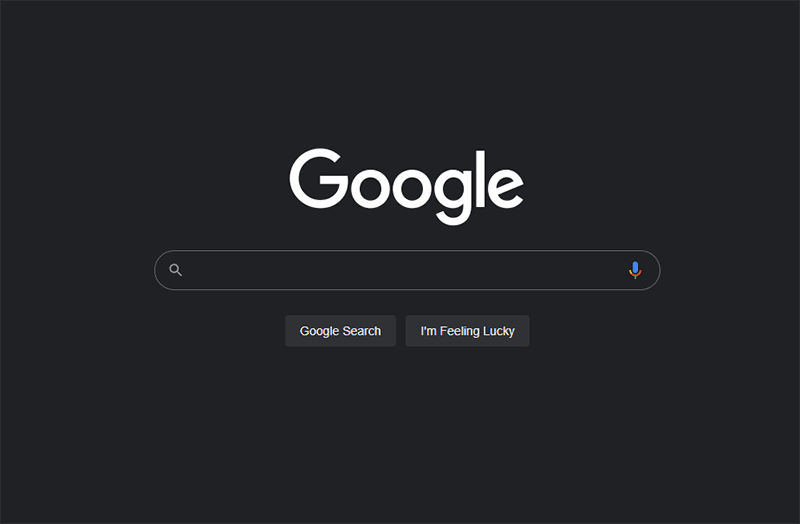This screenshot has height=524, width=800.
Task: Click the letter e in Google logo
Action: coord(506,189)
